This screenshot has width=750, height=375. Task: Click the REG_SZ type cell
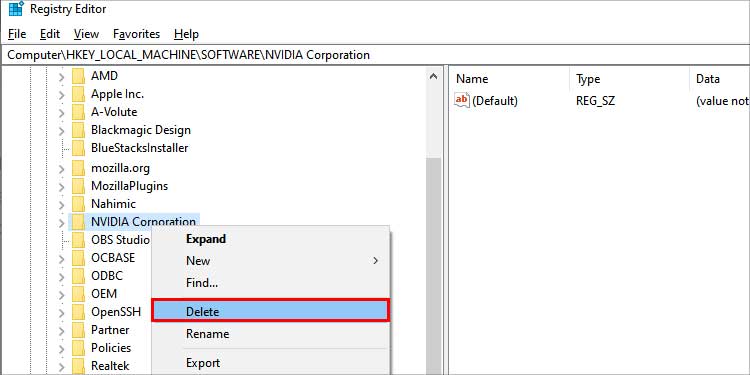click(x=596, y=101)
